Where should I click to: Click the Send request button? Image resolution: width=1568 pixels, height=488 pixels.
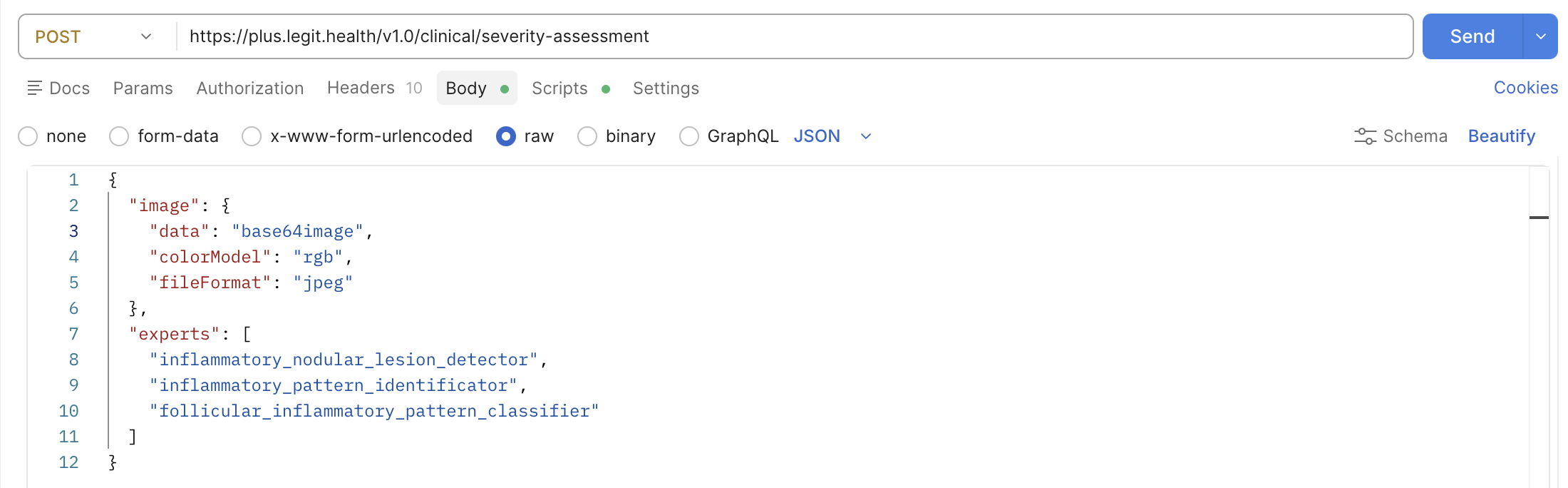click(x=1472, y=36)
